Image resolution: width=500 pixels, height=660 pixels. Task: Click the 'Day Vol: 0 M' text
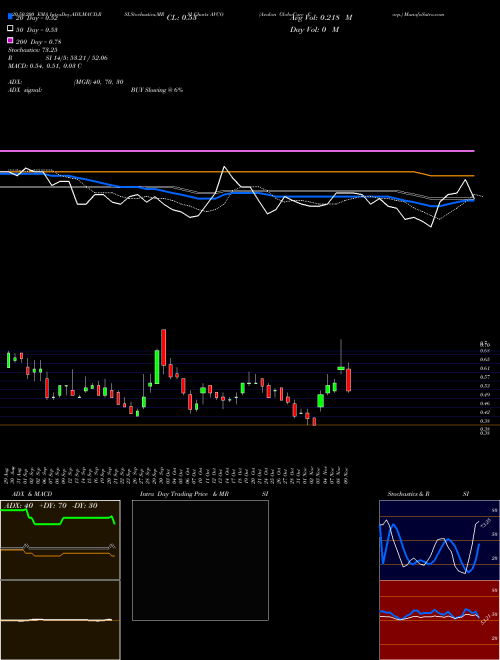(314, 30)
